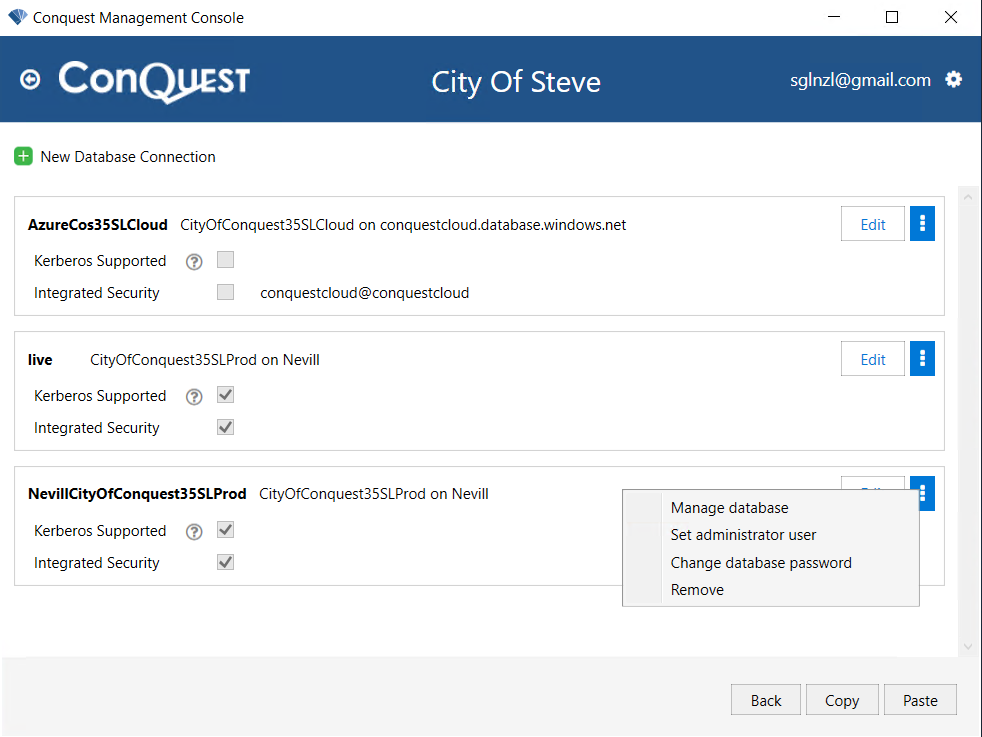Open Kerberos help icon for NevillCityOfConquest35SLProd
Viewport: 982px width, 737px height.
(194, 532)
